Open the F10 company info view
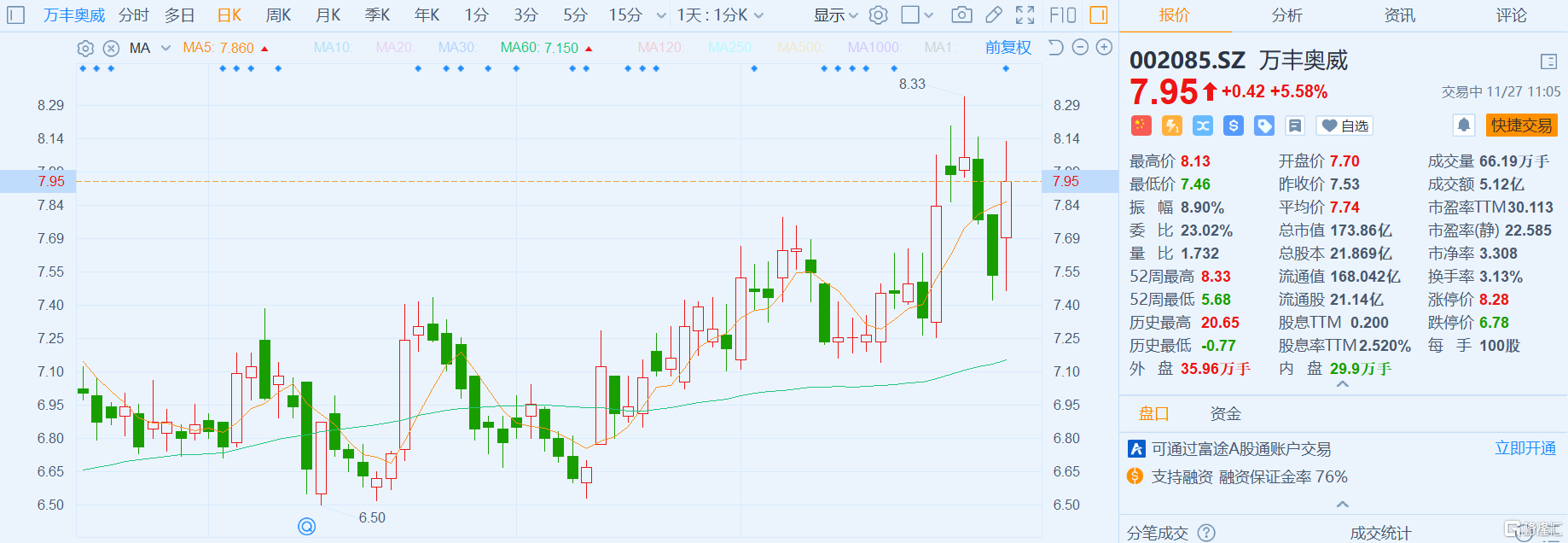1568x543 pixels. 1063,15
